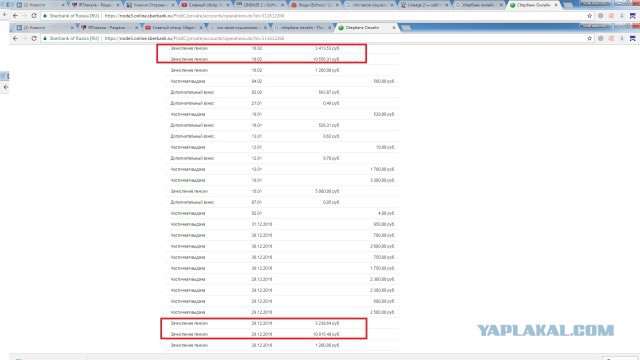Switch to Люди (Ethics) tab in upper window

tap(316, 5)
